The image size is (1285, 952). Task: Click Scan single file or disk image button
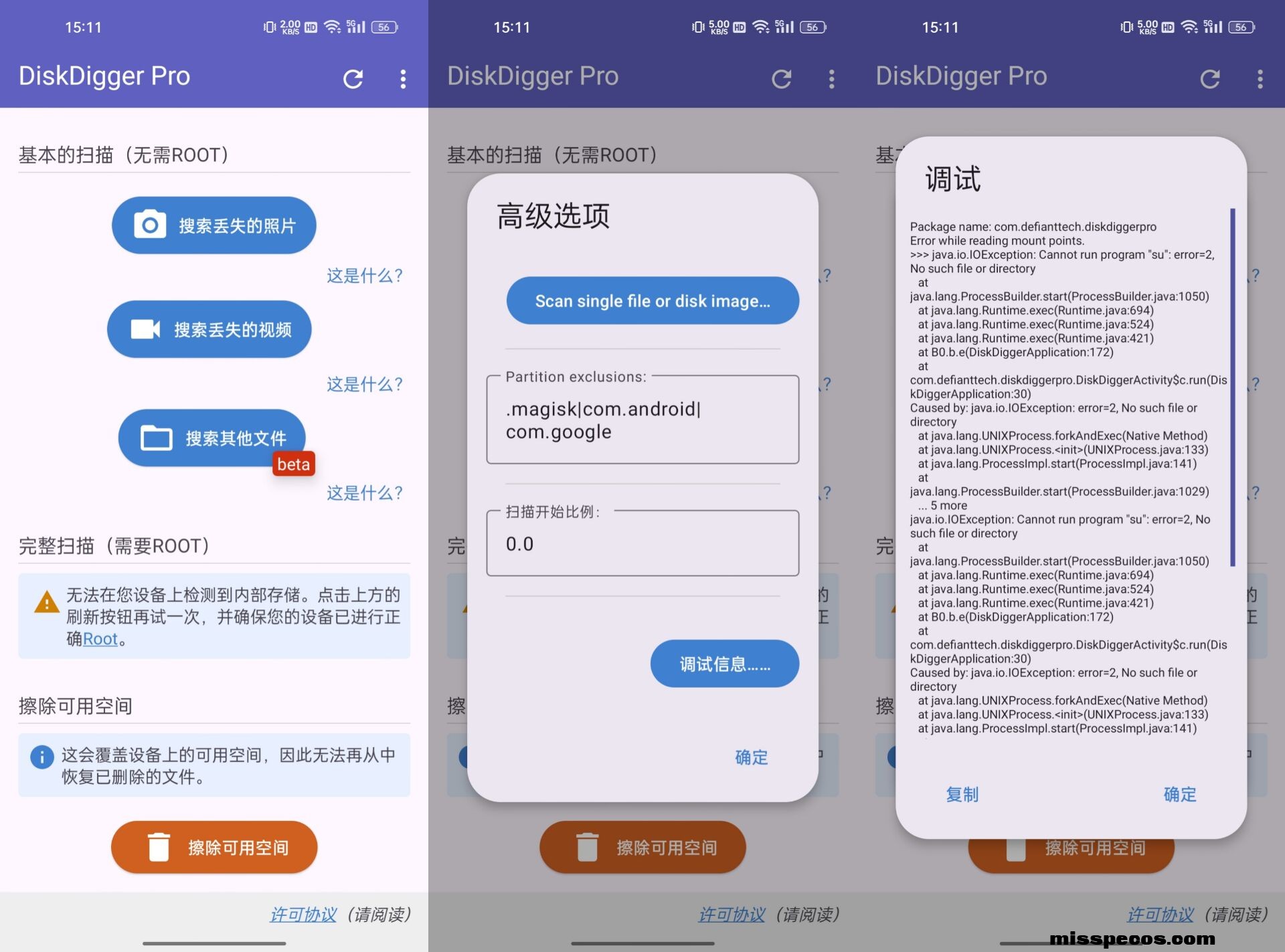pos(653,300)
